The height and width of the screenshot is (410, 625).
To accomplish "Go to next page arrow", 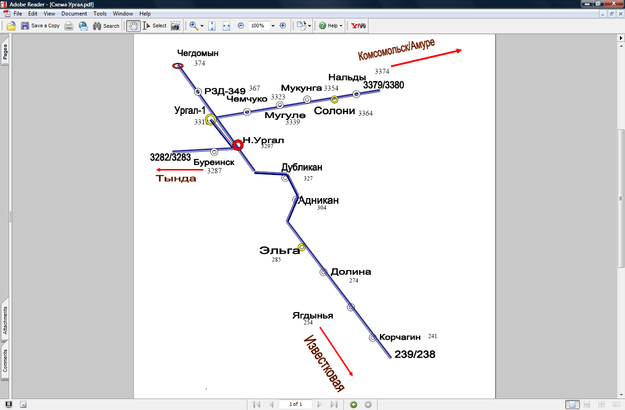I will [319, 404].
